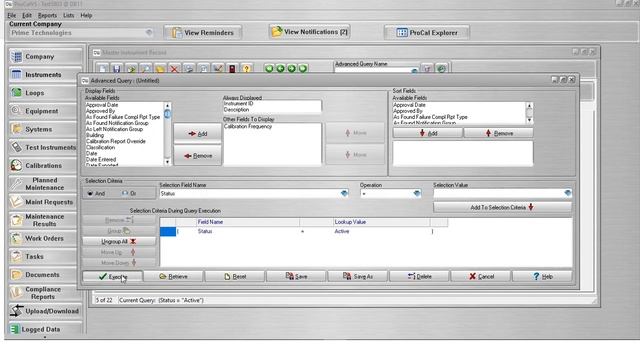Click the View Reminders button
Viewport: 640px width, 360px height.
[x=203, y=33]
